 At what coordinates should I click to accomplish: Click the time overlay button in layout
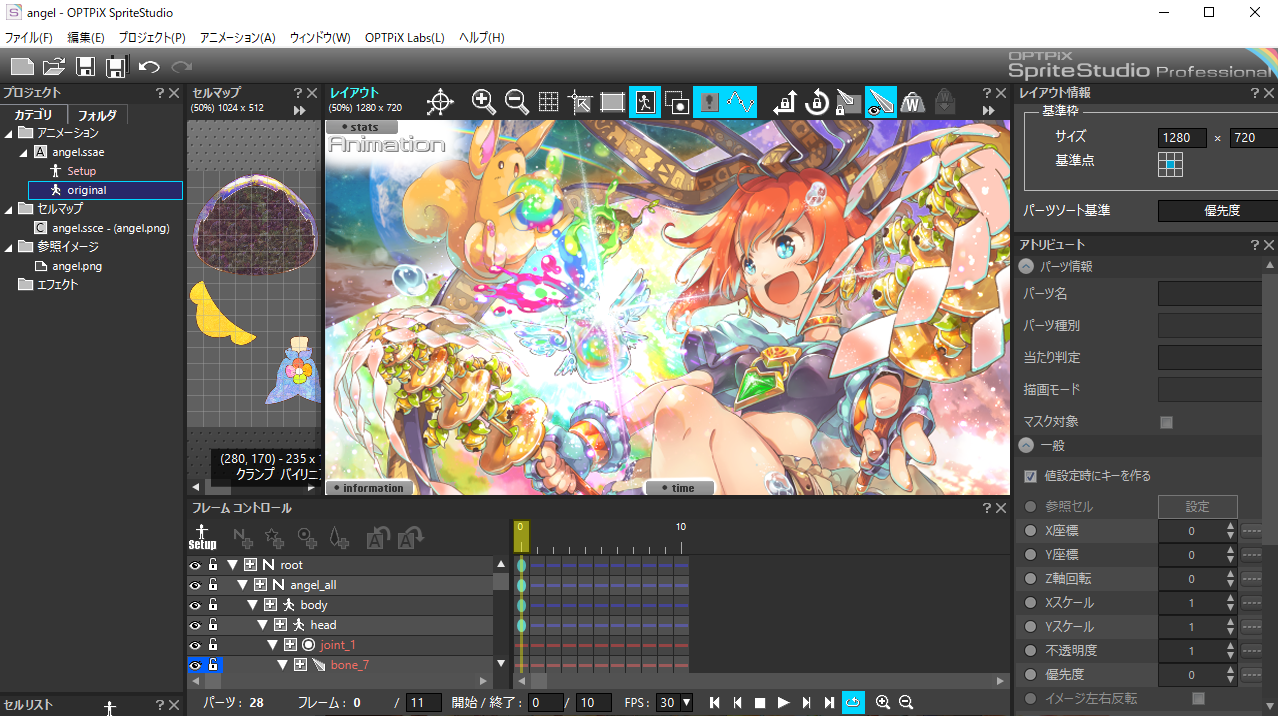(680, 488)
